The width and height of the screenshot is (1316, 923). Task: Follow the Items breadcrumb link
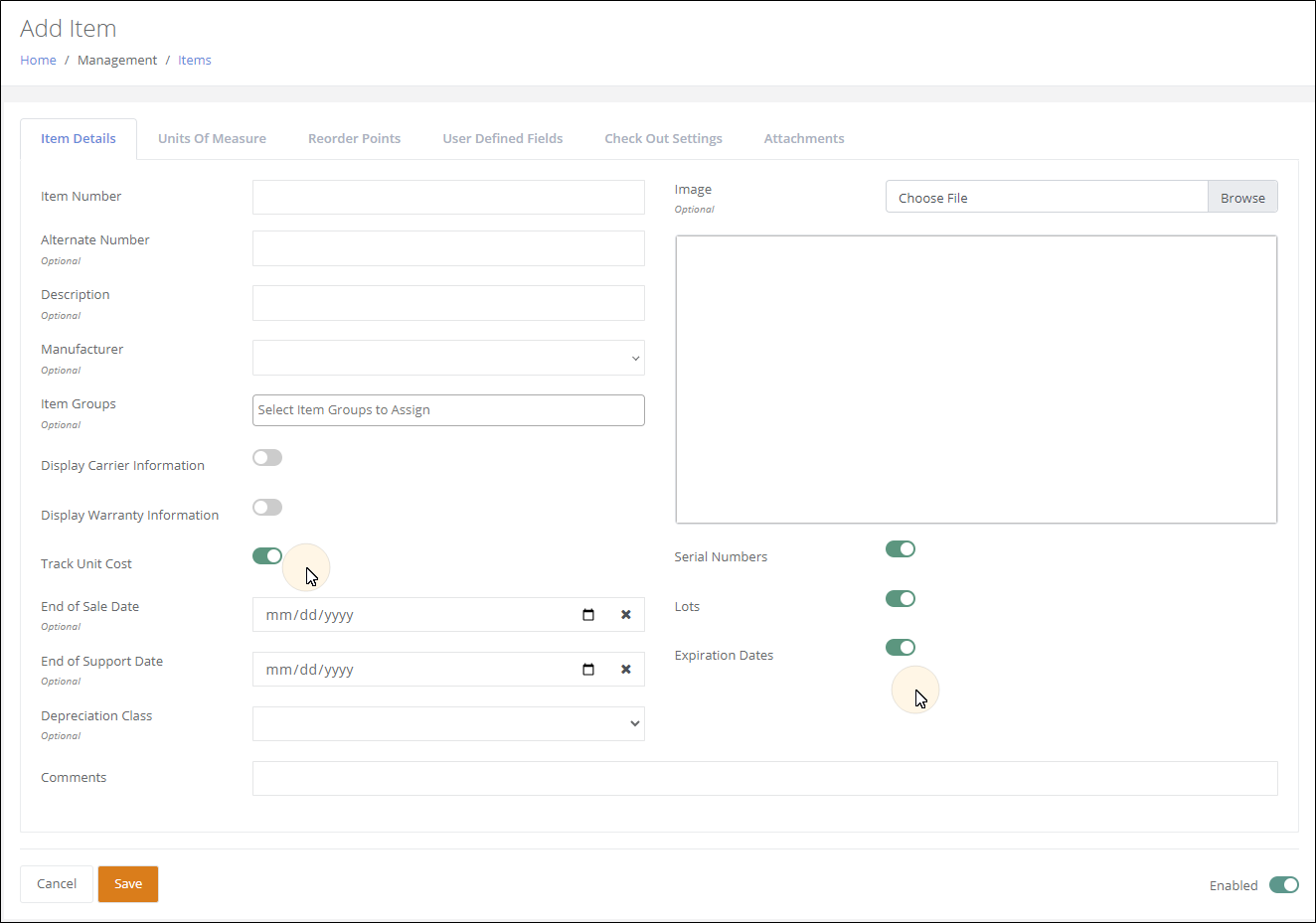point(195,60)
